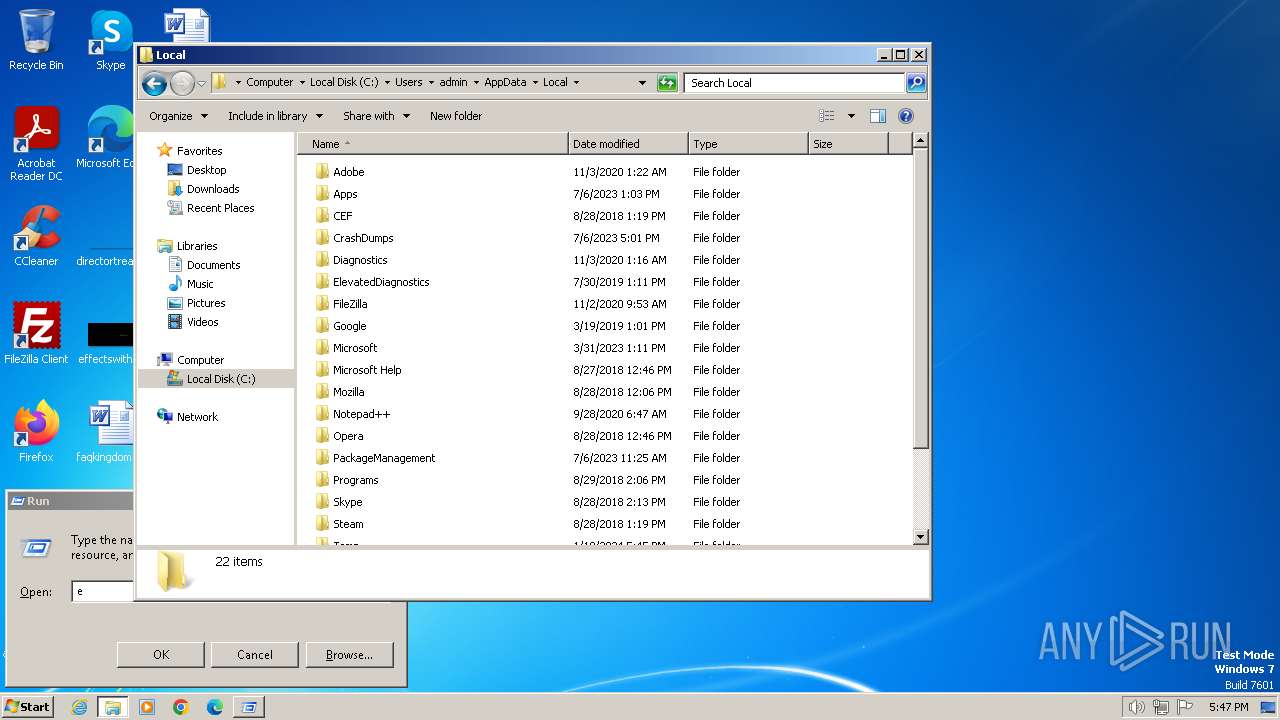Open Include in library menu
Image resolution: width=1280 pixels, height=720 pixels.
click(x=274, y=116)
